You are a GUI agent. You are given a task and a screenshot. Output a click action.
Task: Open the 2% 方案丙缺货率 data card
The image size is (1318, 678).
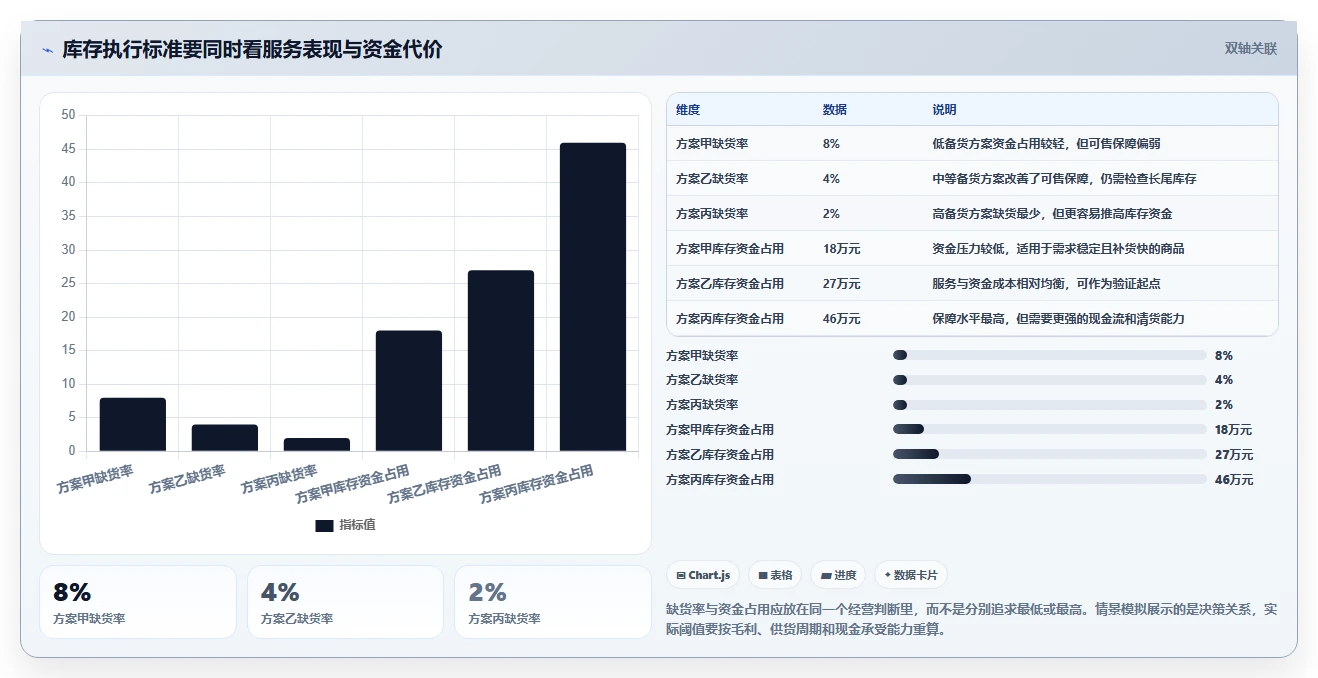pyautogui.click(x=553, y=602)
